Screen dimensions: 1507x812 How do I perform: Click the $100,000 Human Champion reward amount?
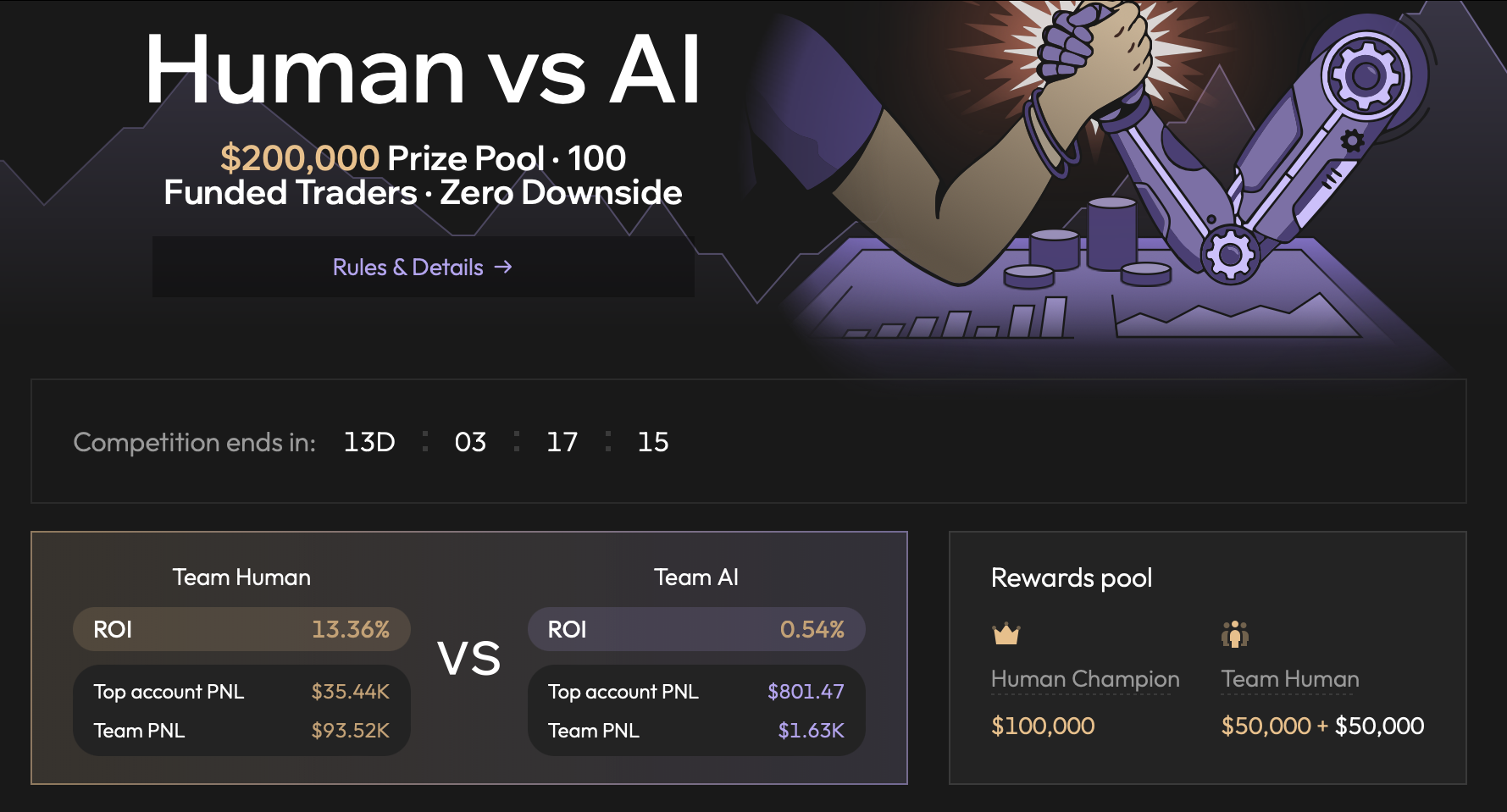[1043, 726]
